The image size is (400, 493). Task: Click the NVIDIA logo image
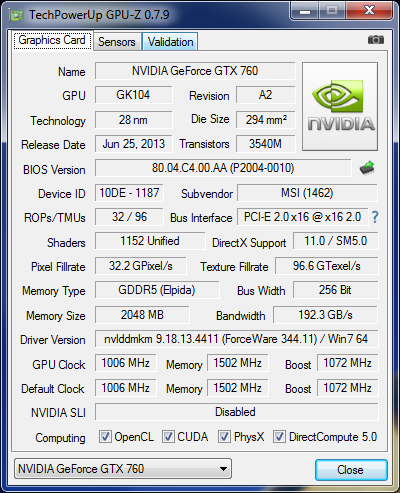click(340, 106)
